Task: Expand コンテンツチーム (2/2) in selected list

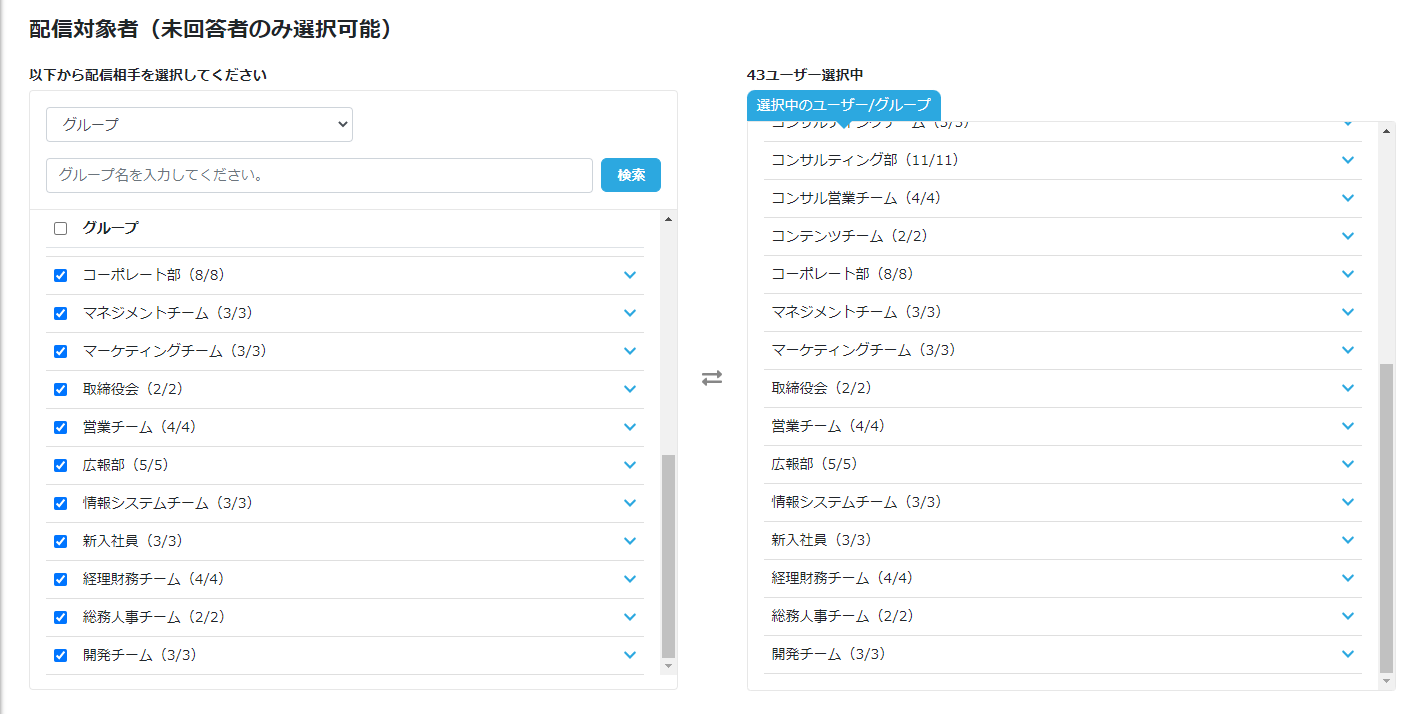Action: (1348, 236)
